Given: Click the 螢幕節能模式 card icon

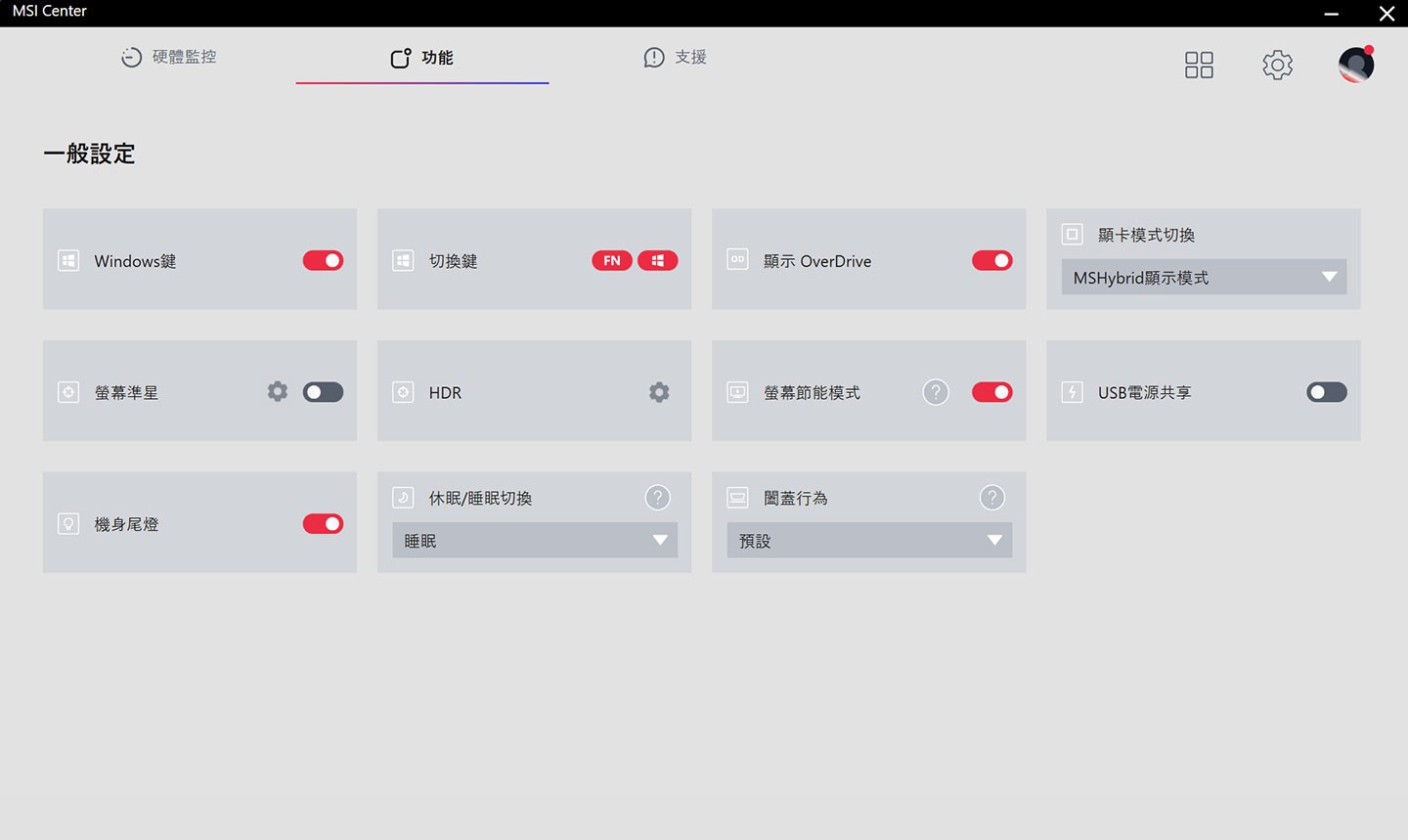Looking at the screenshot, I should click(737, 392).
